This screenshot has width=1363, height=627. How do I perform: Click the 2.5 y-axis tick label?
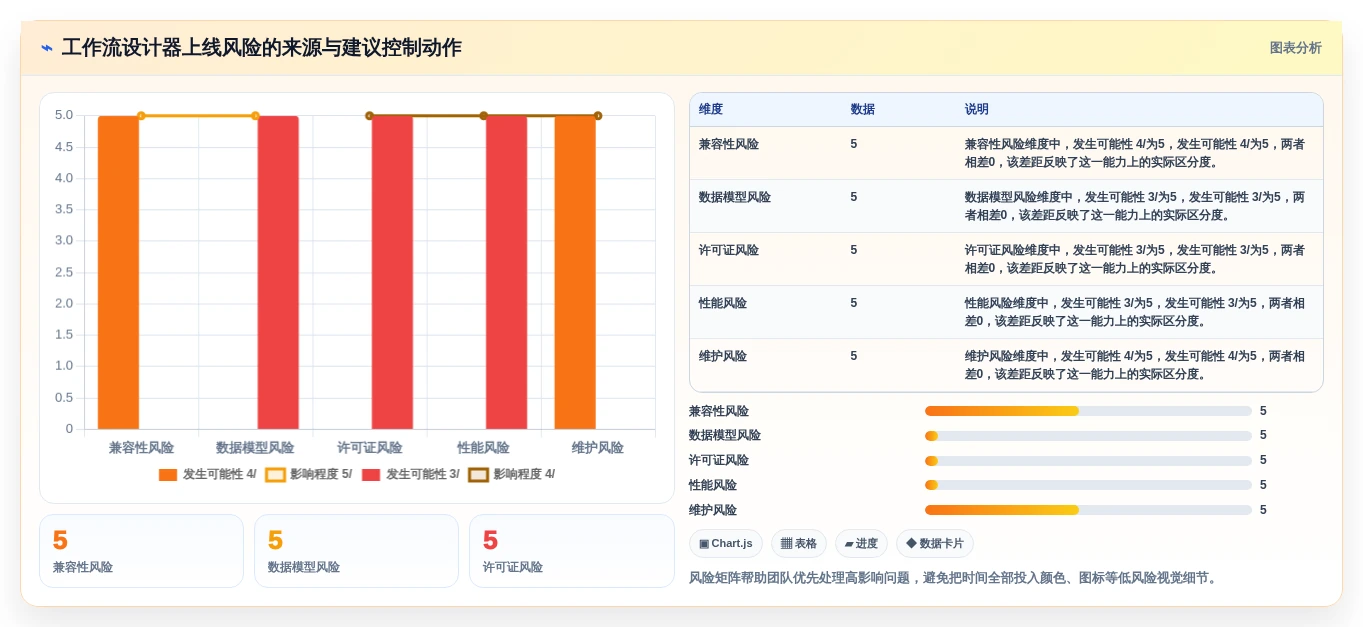point(64,272)
